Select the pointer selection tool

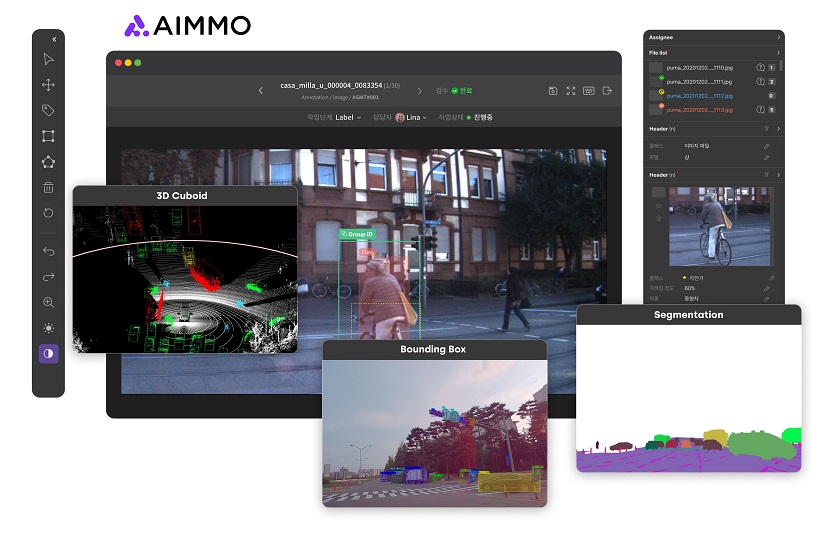tap(48, 59)
